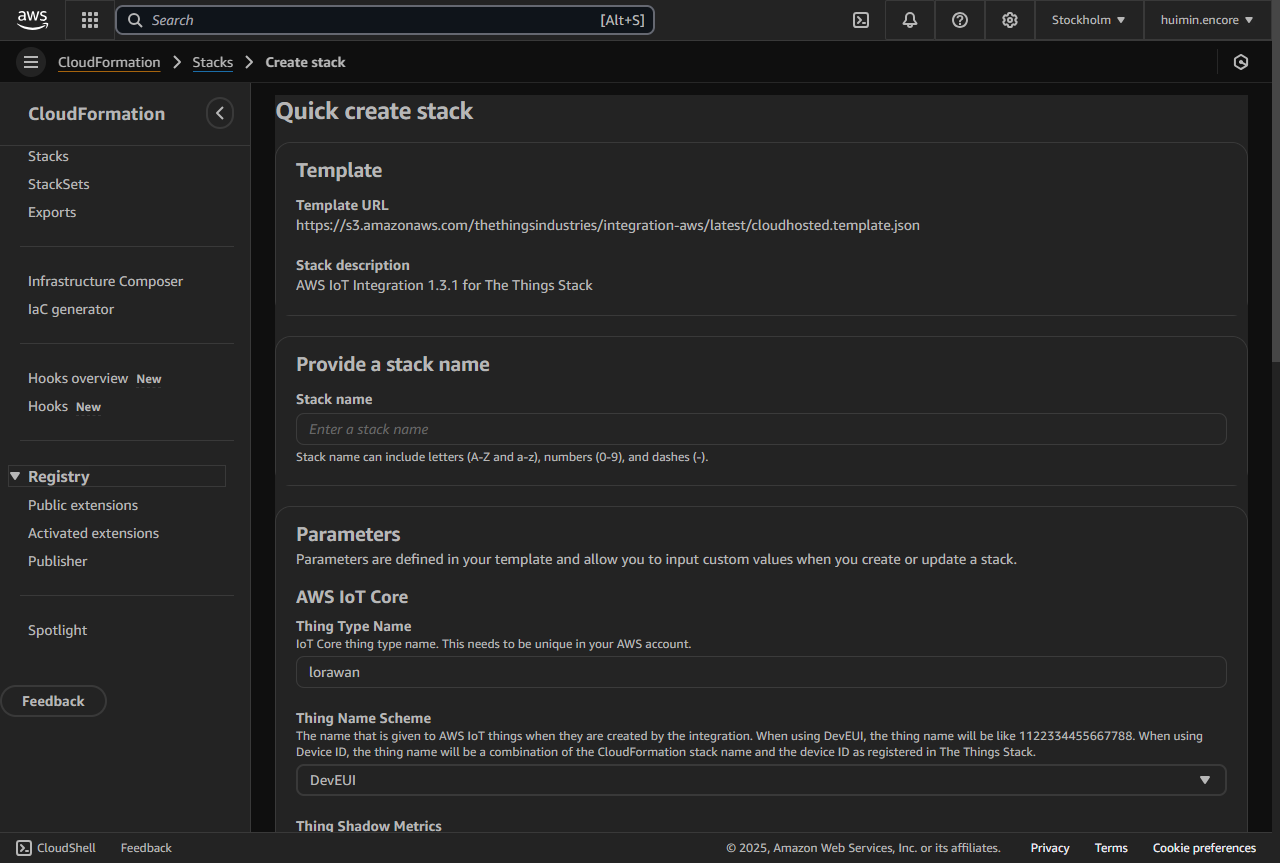Click the CloudFormation sidebar title
The width and height of the screenshot is (1280, 863).
pos(97,114)
